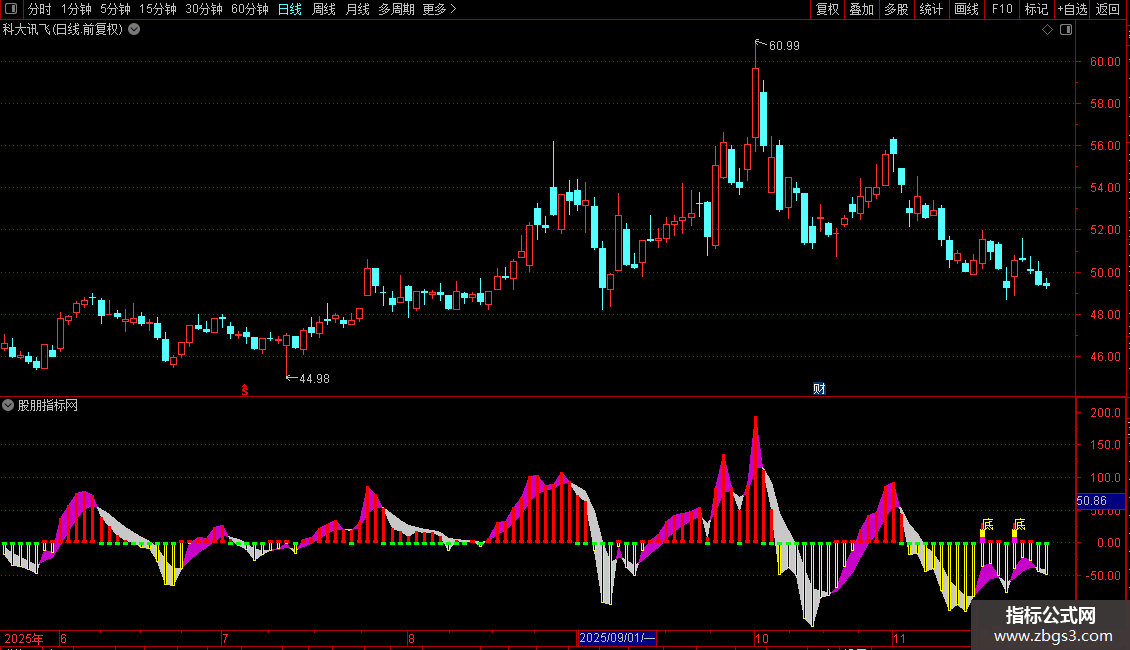Expand the 股朋指标网 indicator menu
This screenshot has height=650, width=1130.
8,405
